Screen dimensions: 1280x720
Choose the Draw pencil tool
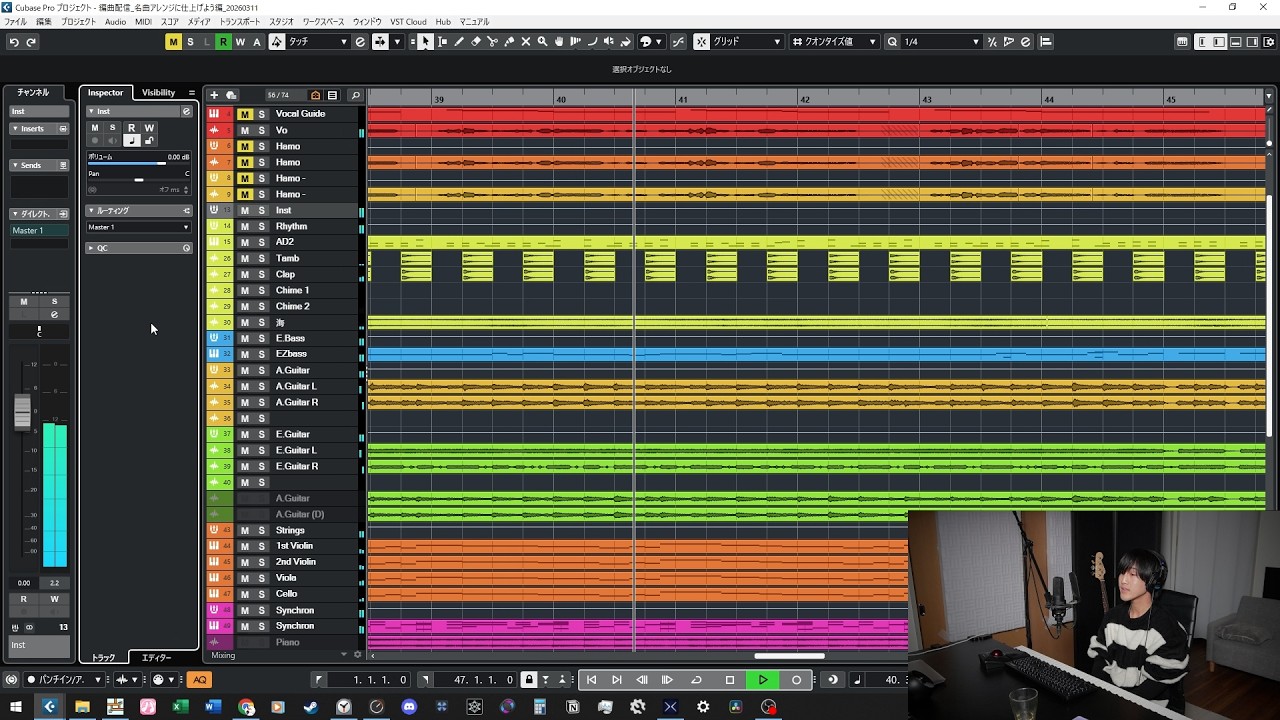459,42
